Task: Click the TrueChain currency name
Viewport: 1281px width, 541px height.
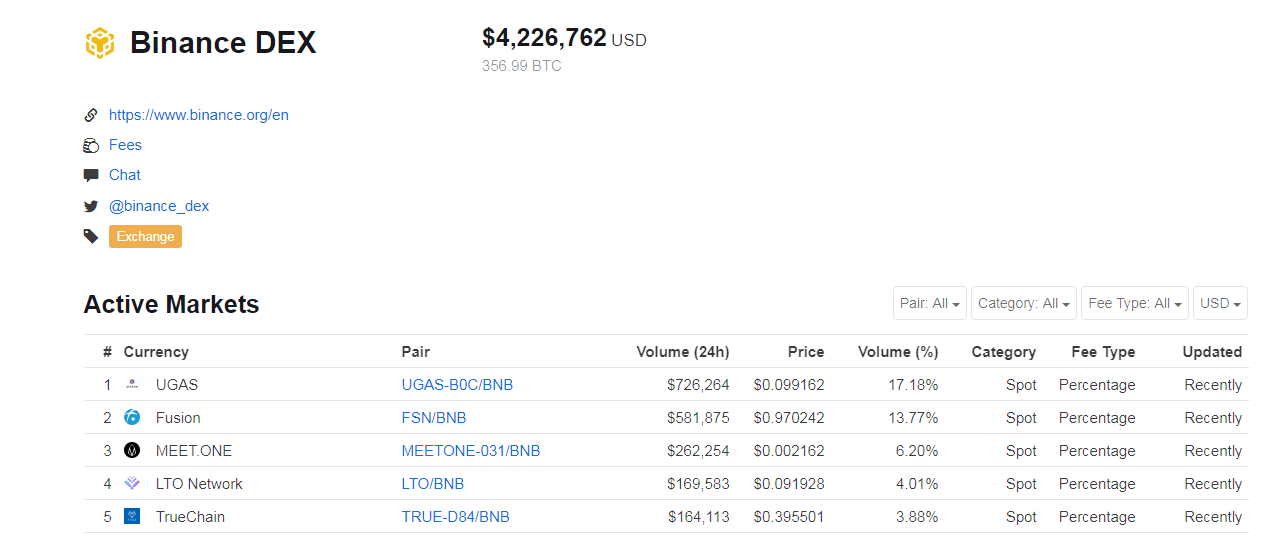Action: (x=190, y=517)
